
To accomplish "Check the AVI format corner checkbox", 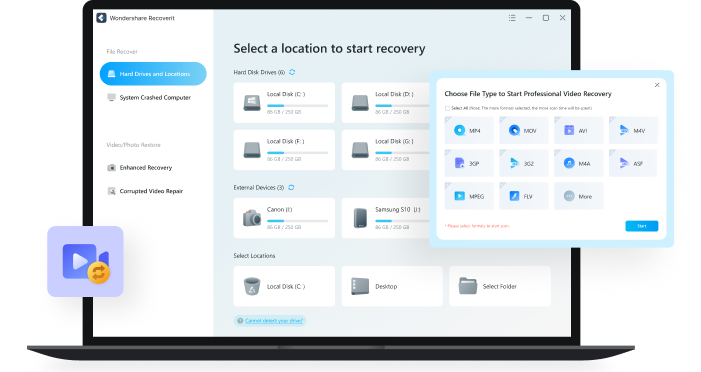I will pyautogui.click(x=557, y=119).
